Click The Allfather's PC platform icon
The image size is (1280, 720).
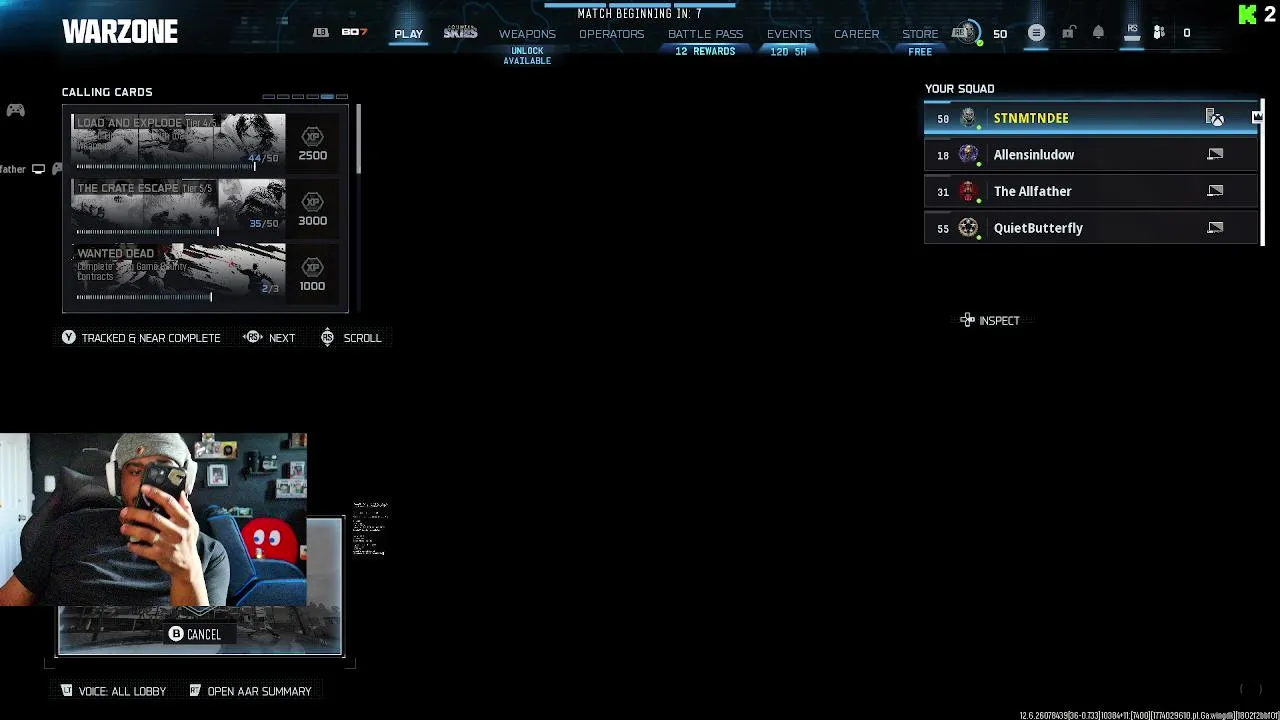tap(1215, 191)
